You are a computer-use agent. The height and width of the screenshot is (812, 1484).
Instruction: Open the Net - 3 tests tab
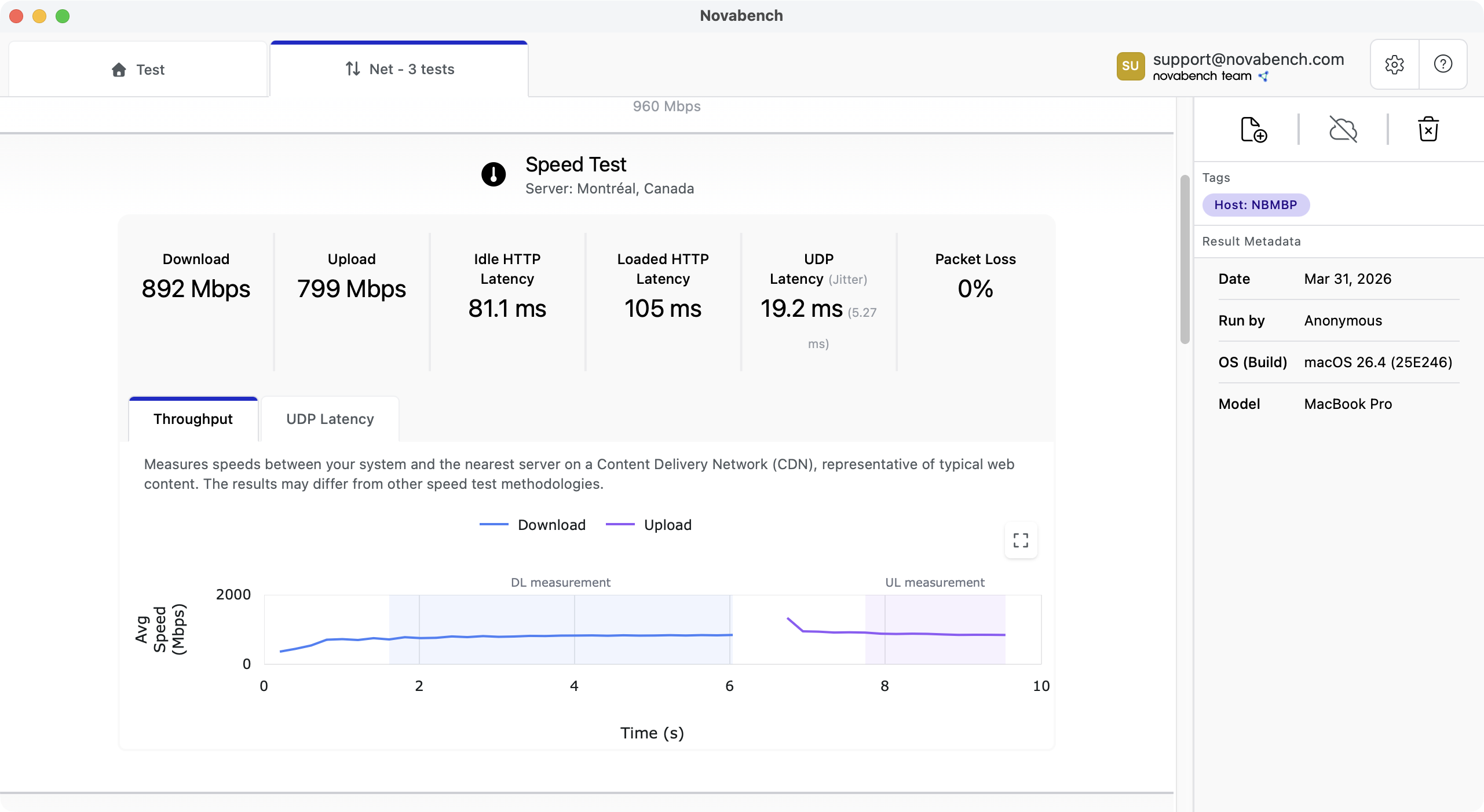[x=400, y=69]
